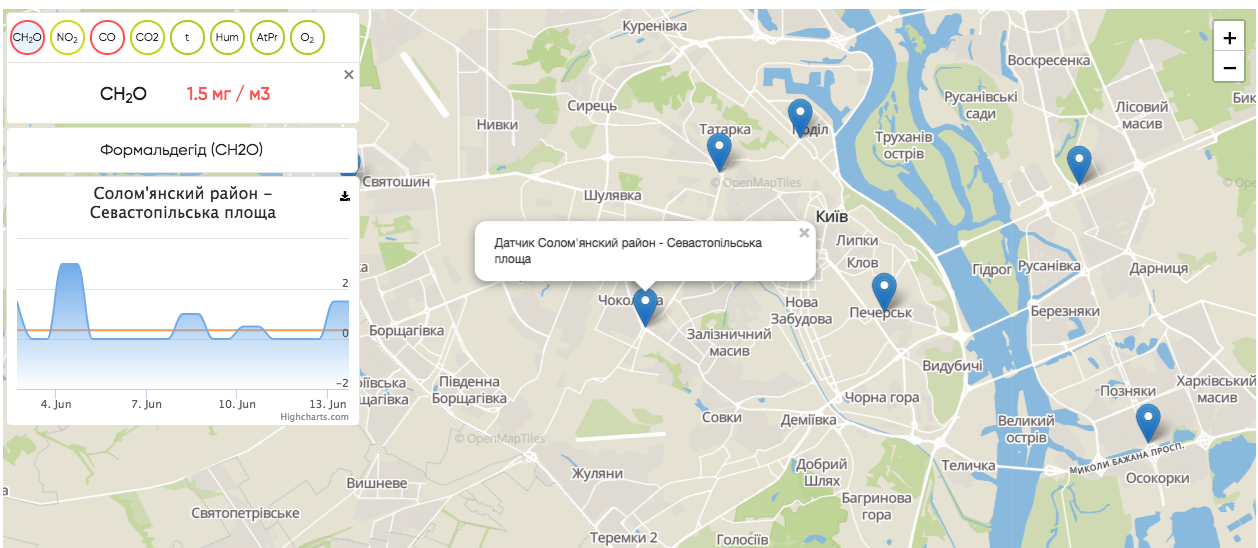Select the AtPr pressure indicator
This screenshot has height=548, width=1258.
267,37
